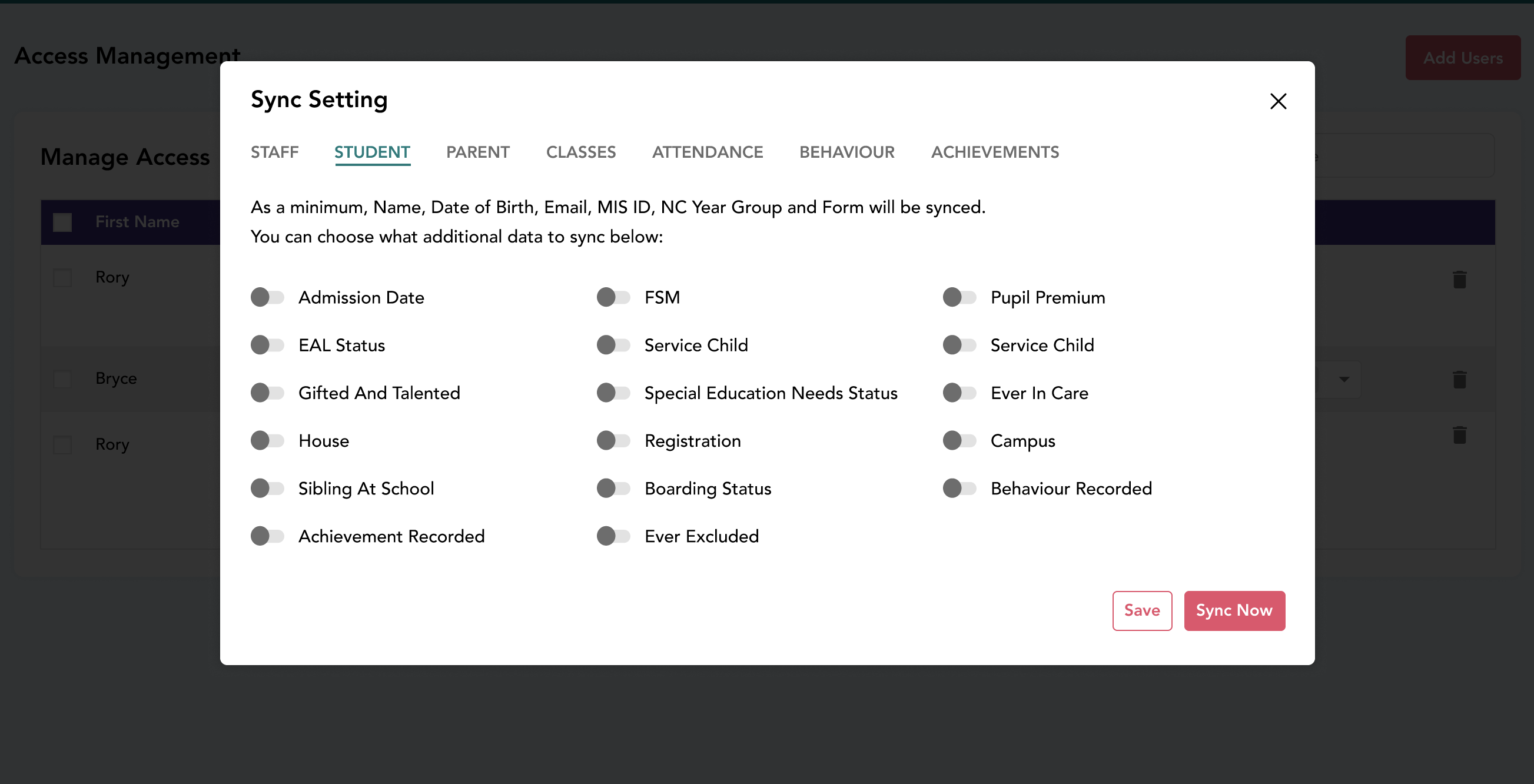Open the PARENT tab

pyautogui.click(x=477, y=152)
